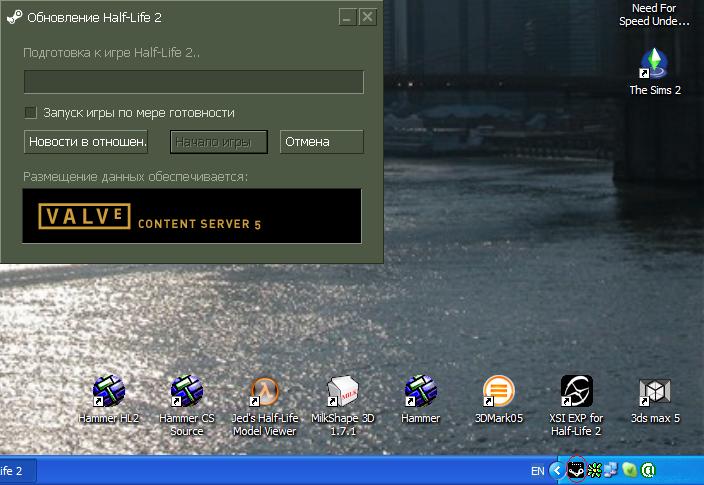
Task: Click the 'Новости в отношен.' button
Action: (x=86, y=142)
